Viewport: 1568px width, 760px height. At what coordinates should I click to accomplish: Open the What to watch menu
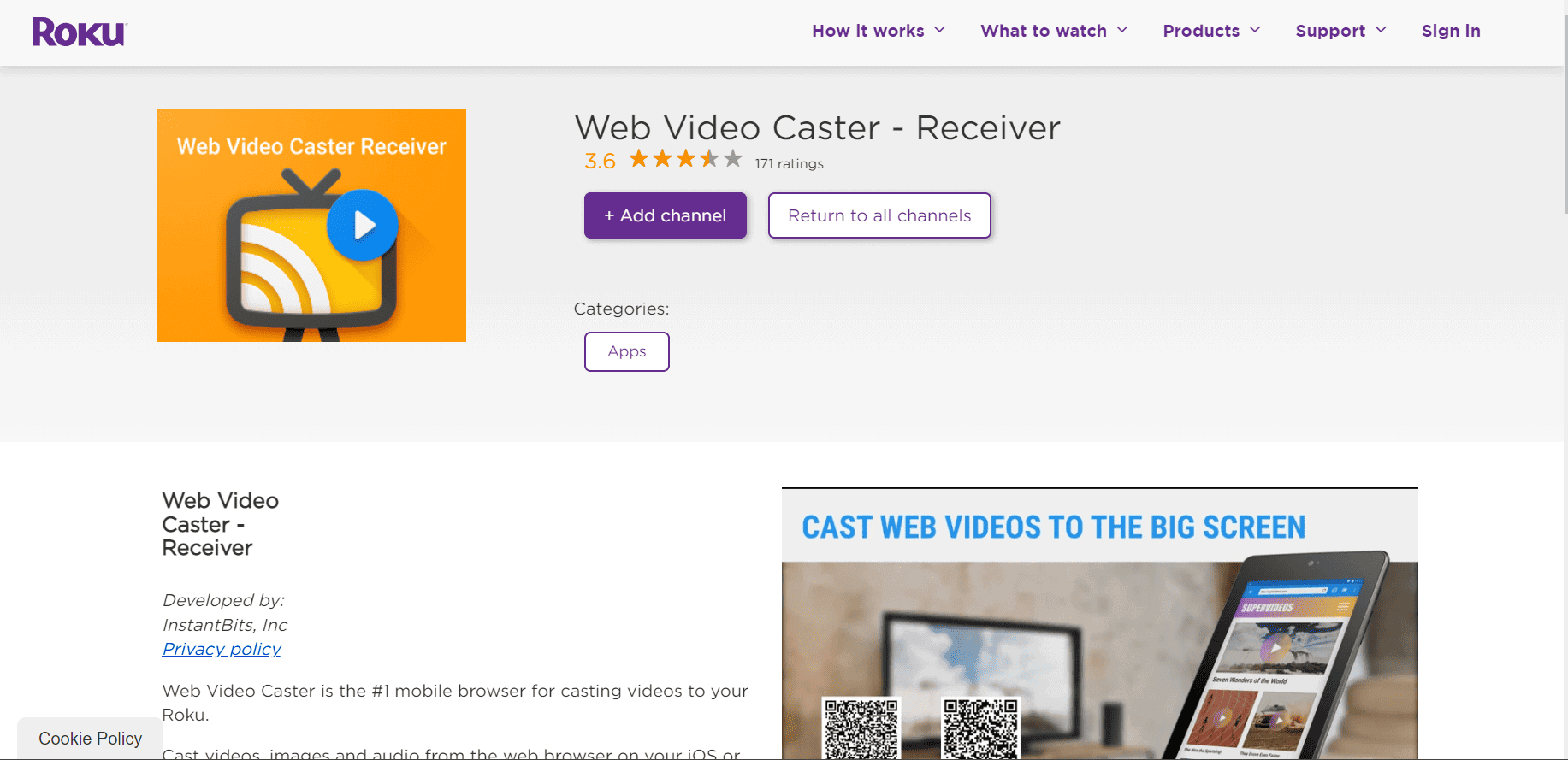(1043, 31)
